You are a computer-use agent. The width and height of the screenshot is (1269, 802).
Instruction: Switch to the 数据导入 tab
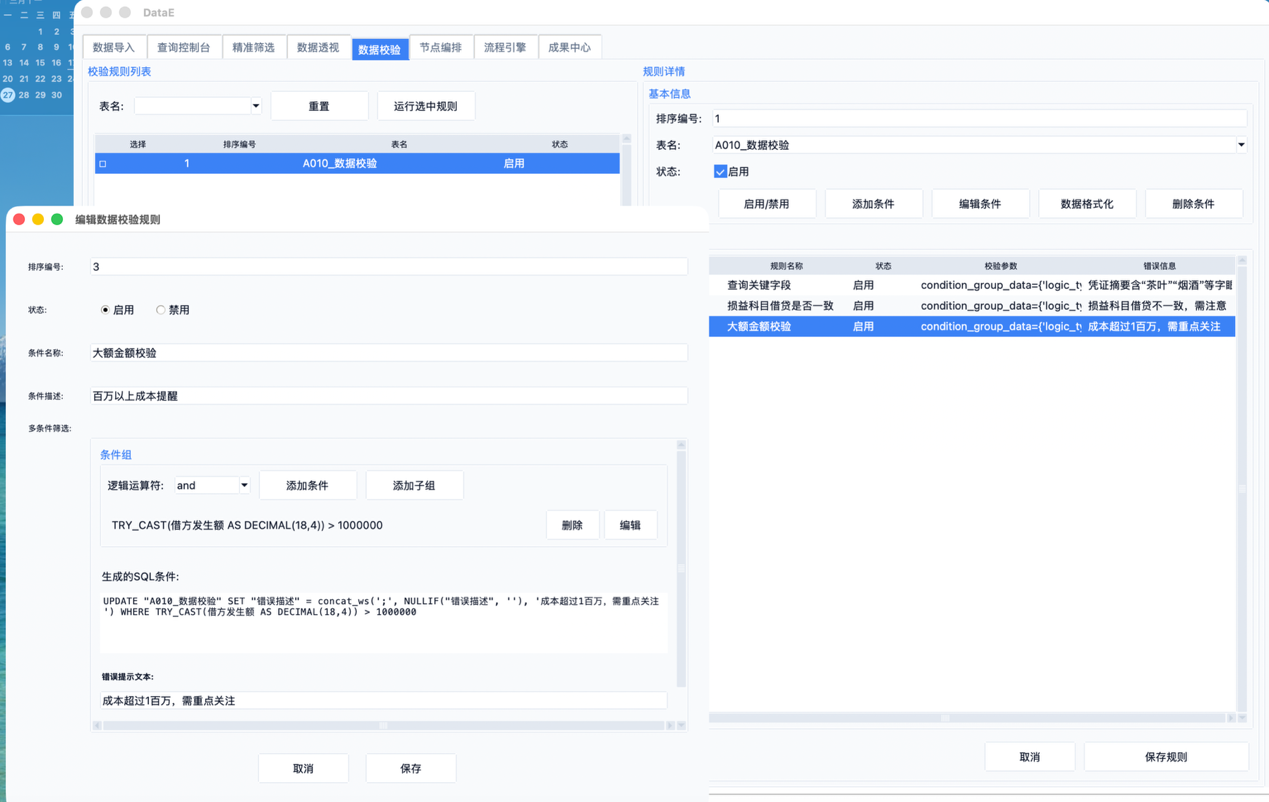coord(114,47)
